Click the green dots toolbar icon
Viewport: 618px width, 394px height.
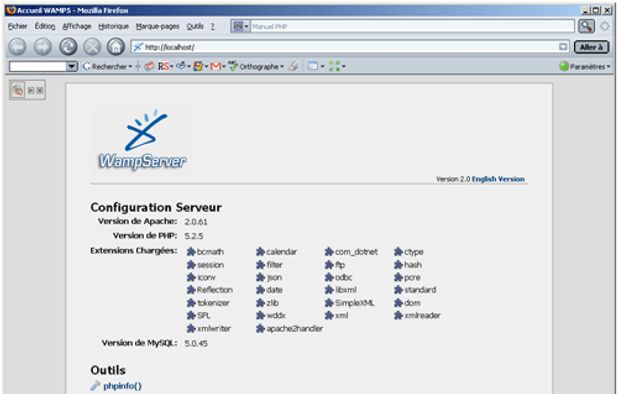point(334,67)
